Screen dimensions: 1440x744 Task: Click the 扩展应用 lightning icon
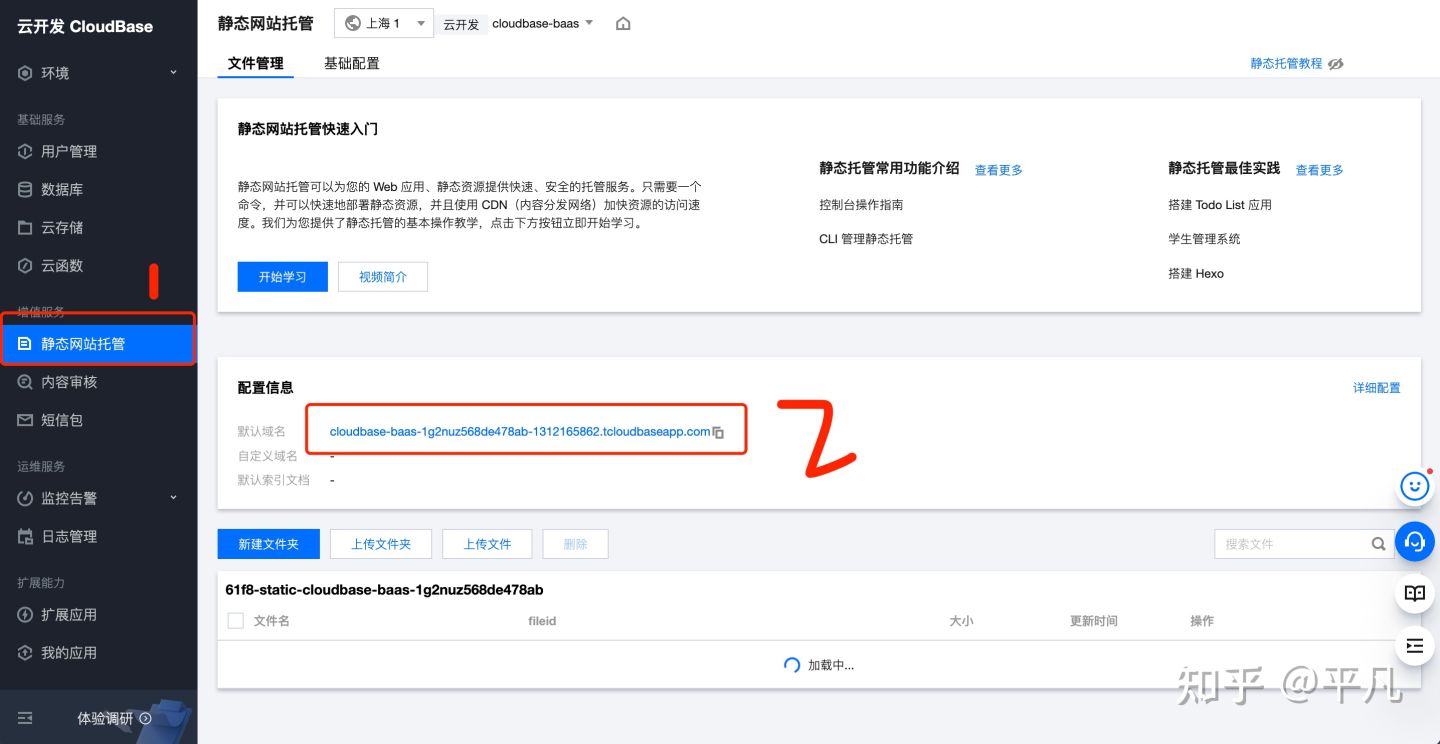tap(25, 614)
